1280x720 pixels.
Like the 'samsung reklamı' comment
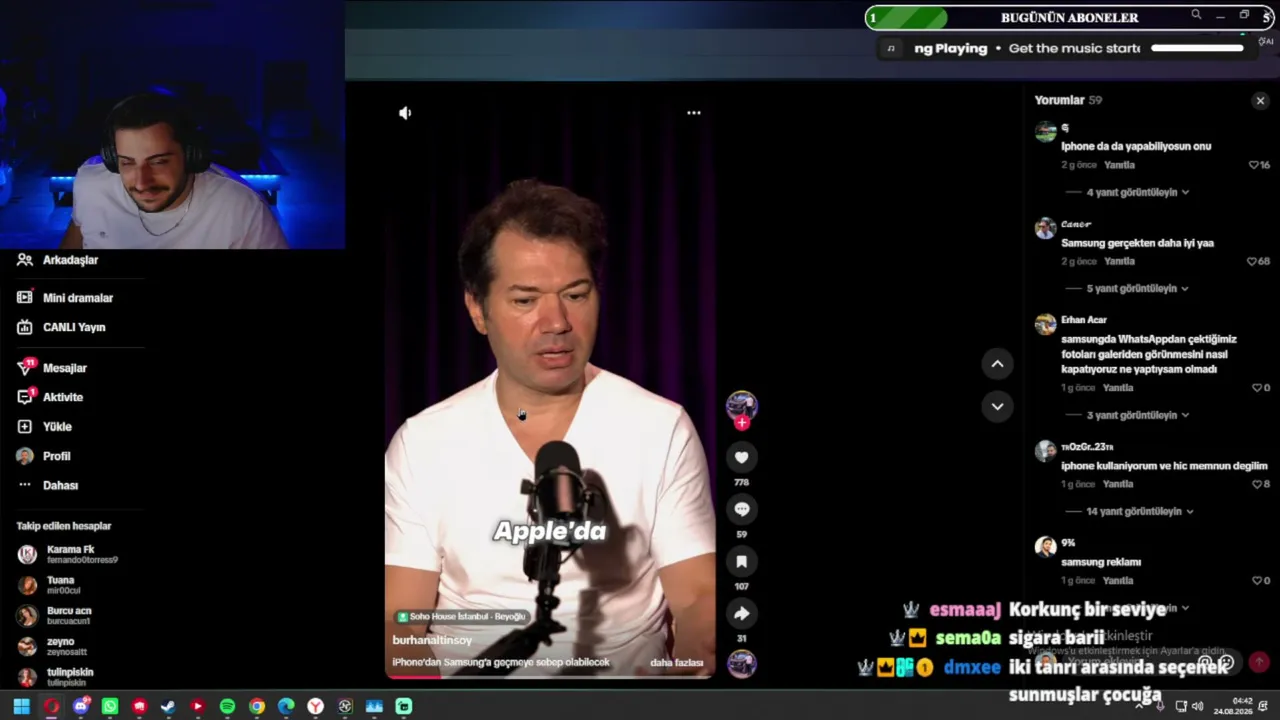1257,580
